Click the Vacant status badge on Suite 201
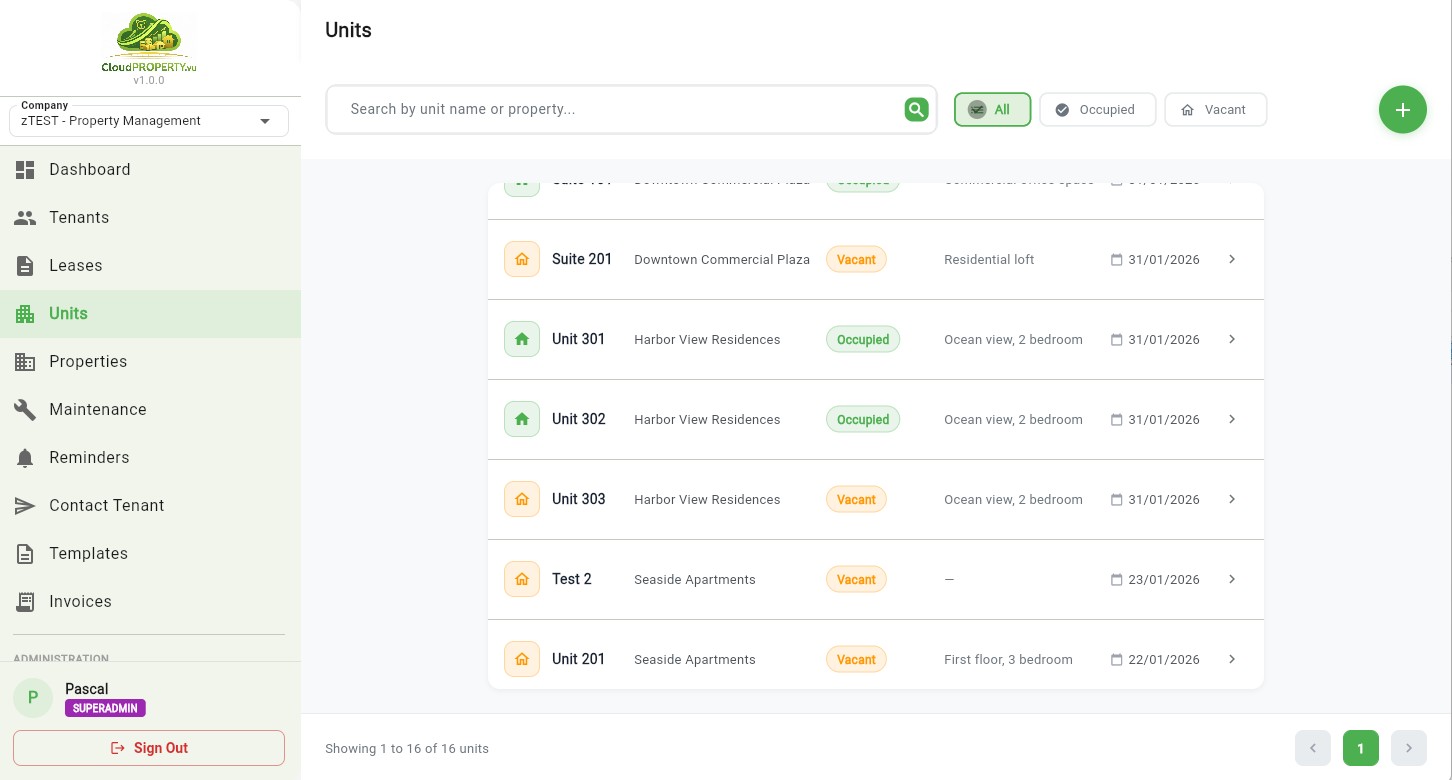This screenshot has width=1452, height=780. coord(856,260)
